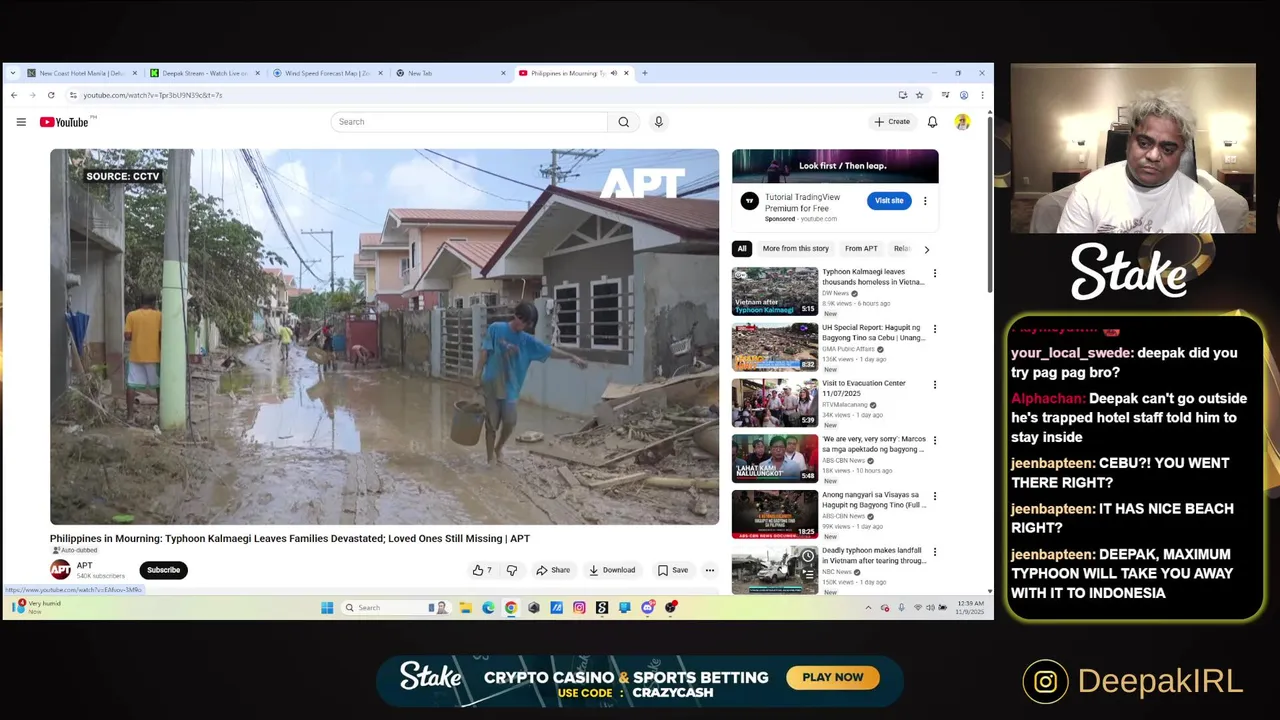Viewport: 1280px width, 720px height.
Task: Open options for We are very sorry video
Action: tap(935, 440)
